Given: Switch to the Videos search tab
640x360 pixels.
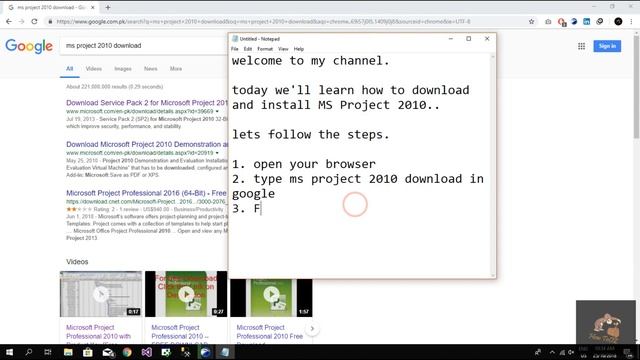Looking at the screenshot, I should (93, 69).
